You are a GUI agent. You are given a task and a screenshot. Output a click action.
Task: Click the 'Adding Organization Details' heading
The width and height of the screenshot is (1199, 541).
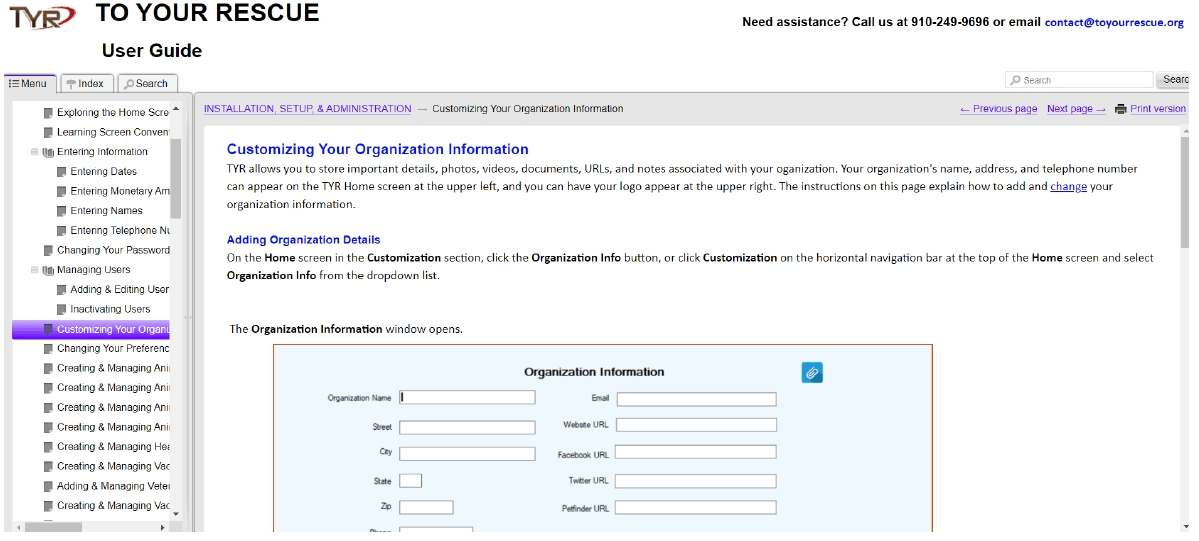pos(304,240)
